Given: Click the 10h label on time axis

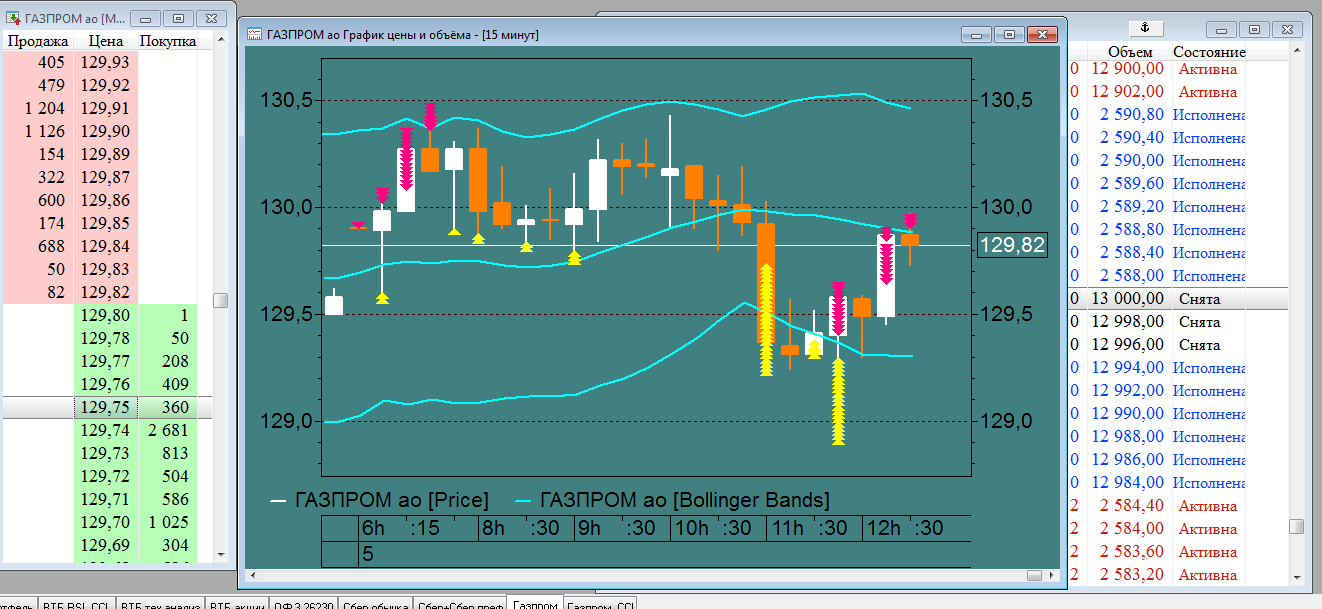Looking at the screenshot, I should [x=692, y=528].
